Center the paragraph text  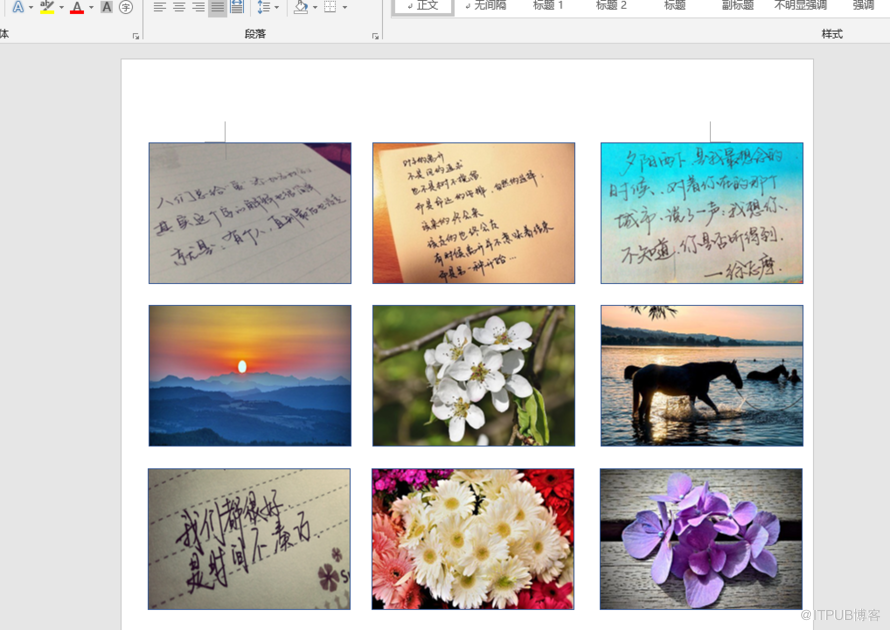click(x=179, y=7)
